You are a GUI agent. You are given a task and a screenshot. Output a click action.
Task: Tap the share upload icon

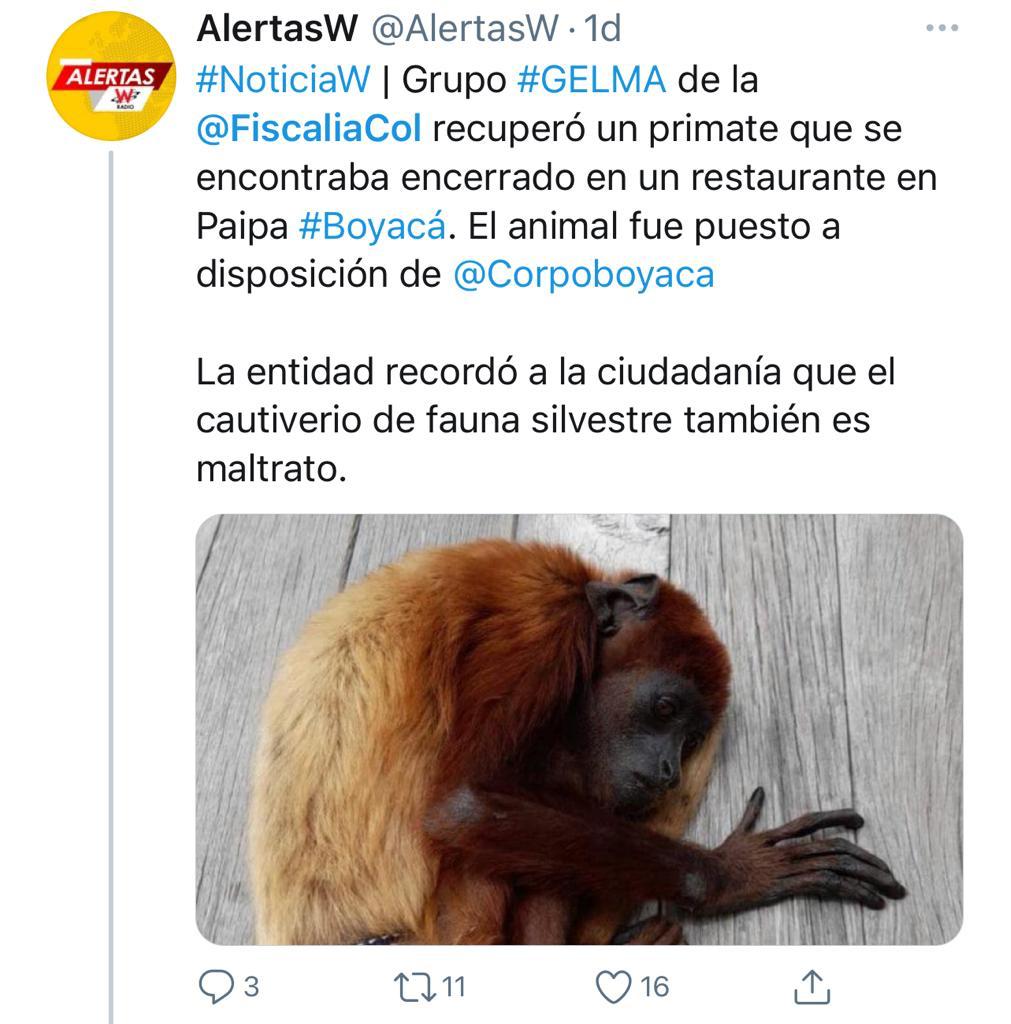click(812, 986)
